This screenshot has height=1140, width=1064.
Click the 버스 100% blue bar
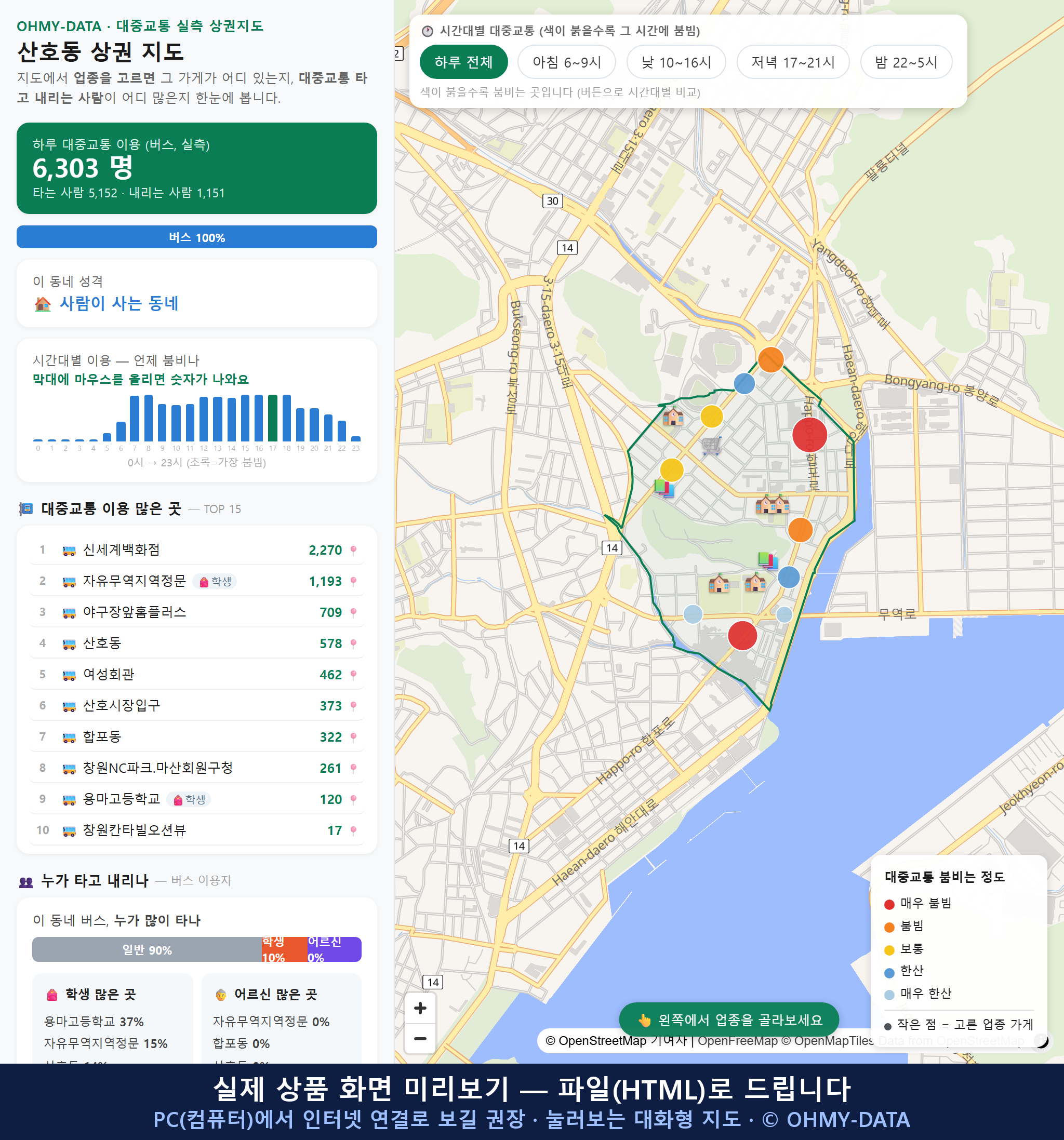(197, 237)
